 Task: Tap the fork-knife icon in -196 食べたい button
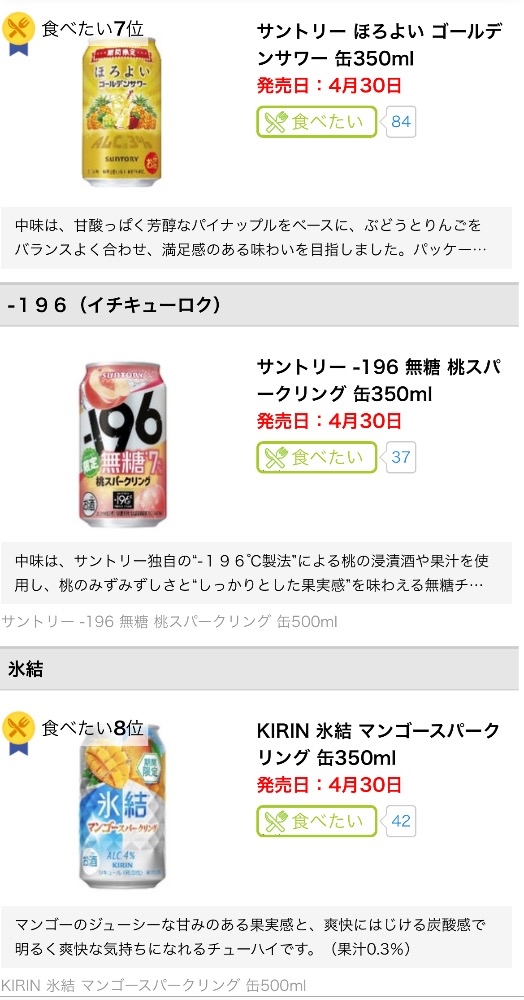click(277, 457)
